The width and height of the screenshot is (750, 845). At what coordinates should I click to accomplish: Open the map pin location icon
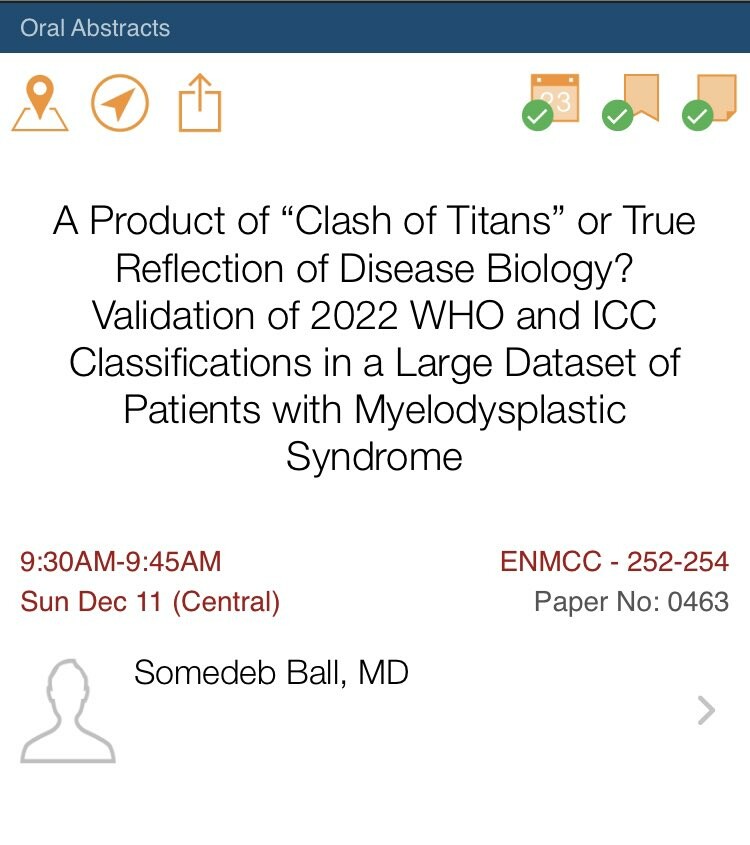(x=40, y=103)
